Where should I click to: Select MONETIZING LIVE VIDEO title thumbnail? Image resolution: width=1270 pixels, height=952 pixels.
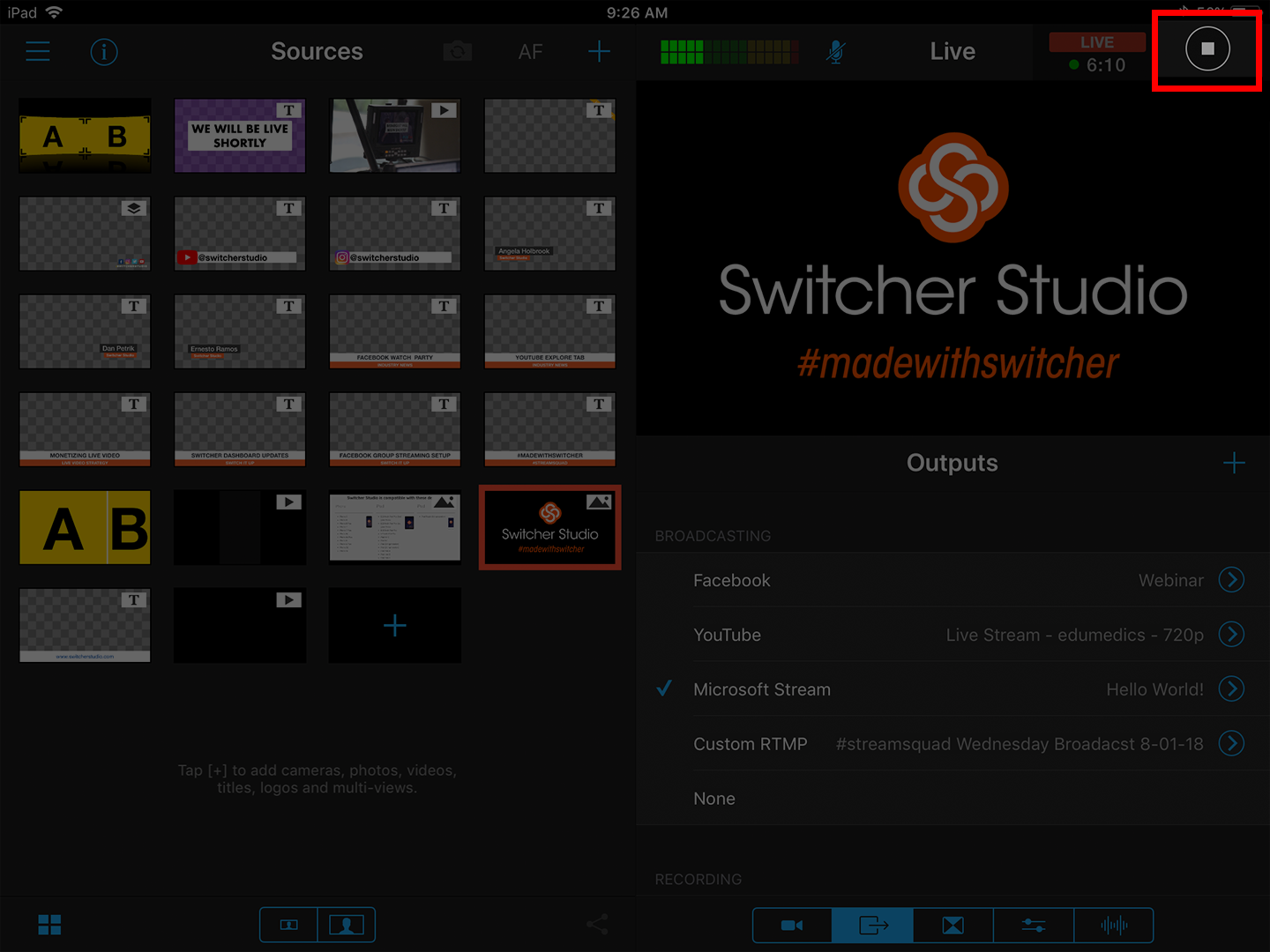85,429
